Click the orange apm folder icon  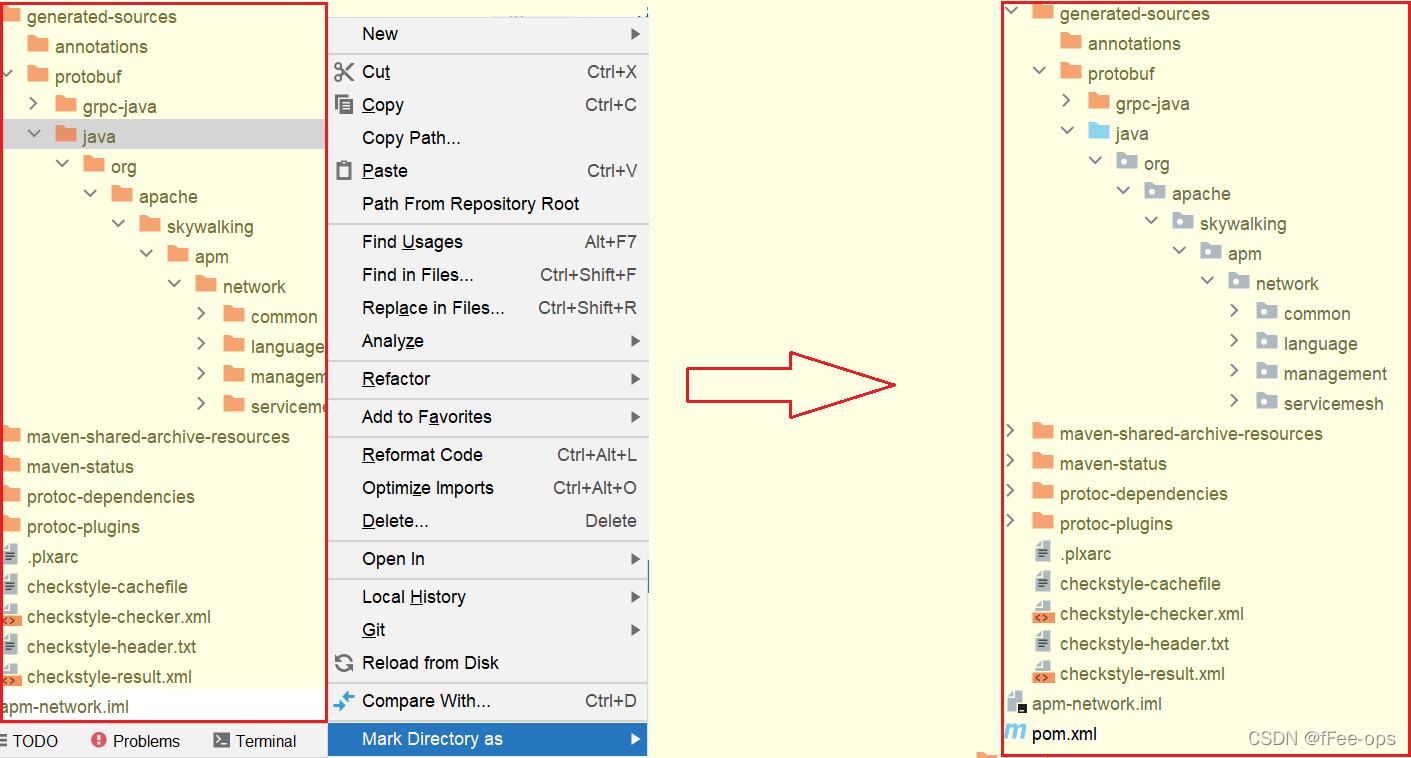[178, 255]
